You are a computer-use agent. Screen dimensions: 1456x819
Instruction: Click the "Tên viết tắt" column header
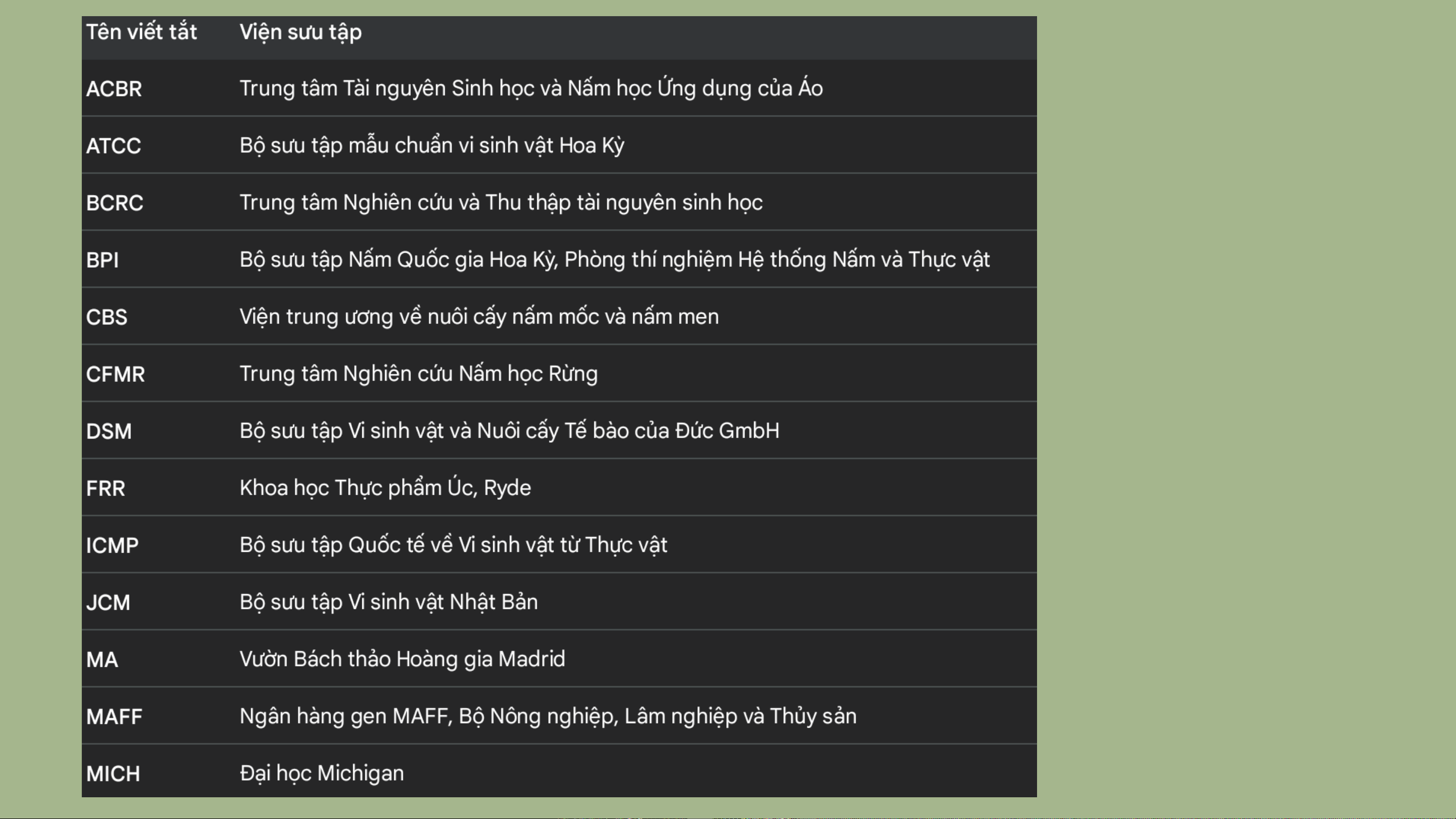click(x=142, y=32)
